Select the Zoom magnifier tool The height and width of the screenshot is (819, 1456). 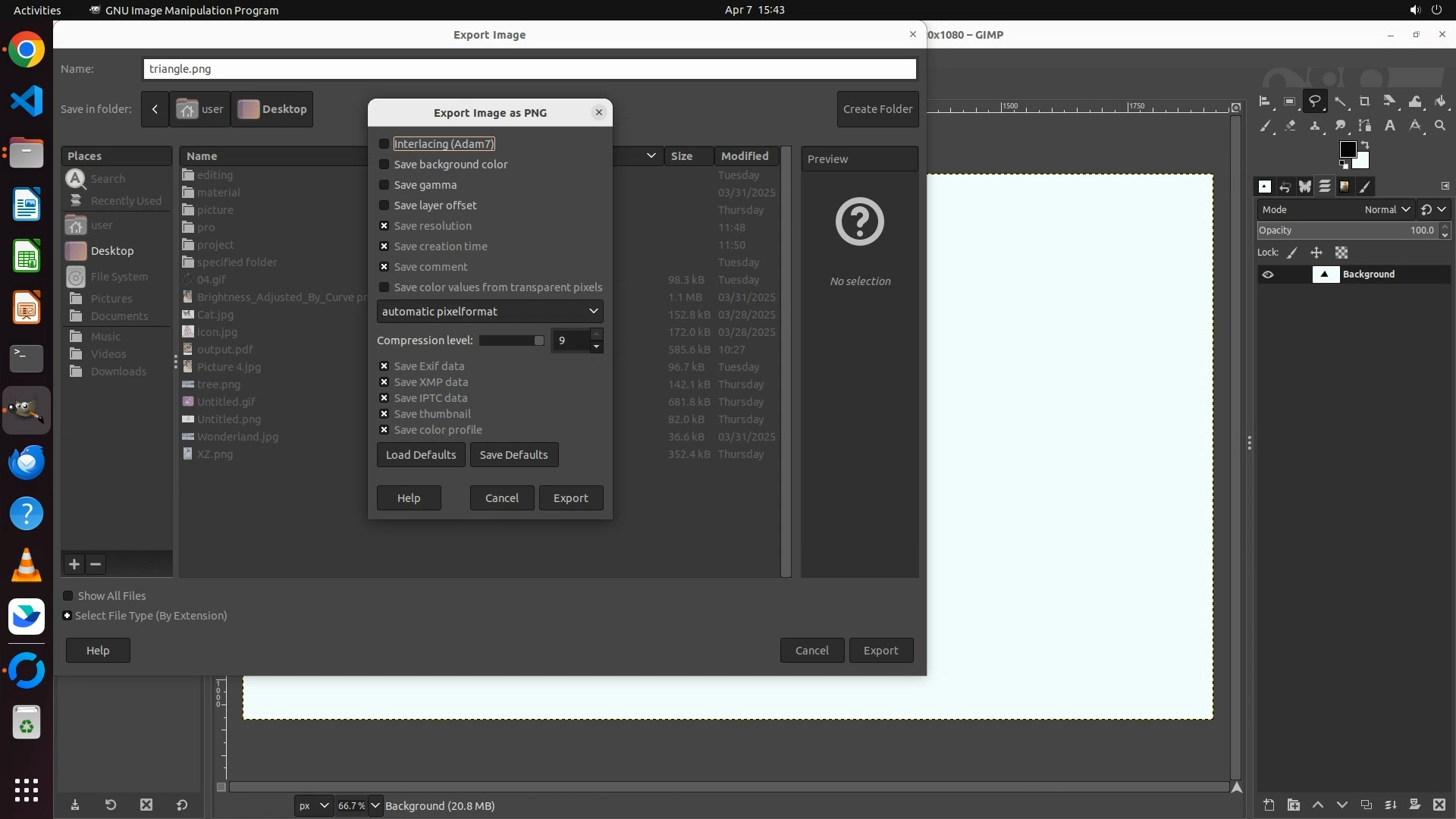[x=1440, y=125]
